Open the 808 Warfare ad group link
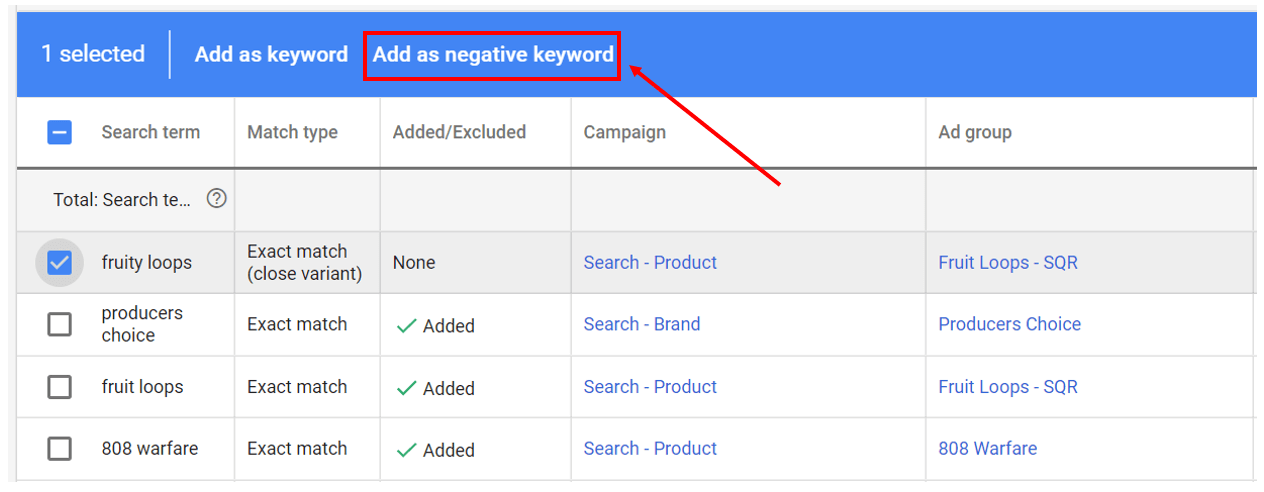1264x492 pixels. tap(987, 449)
